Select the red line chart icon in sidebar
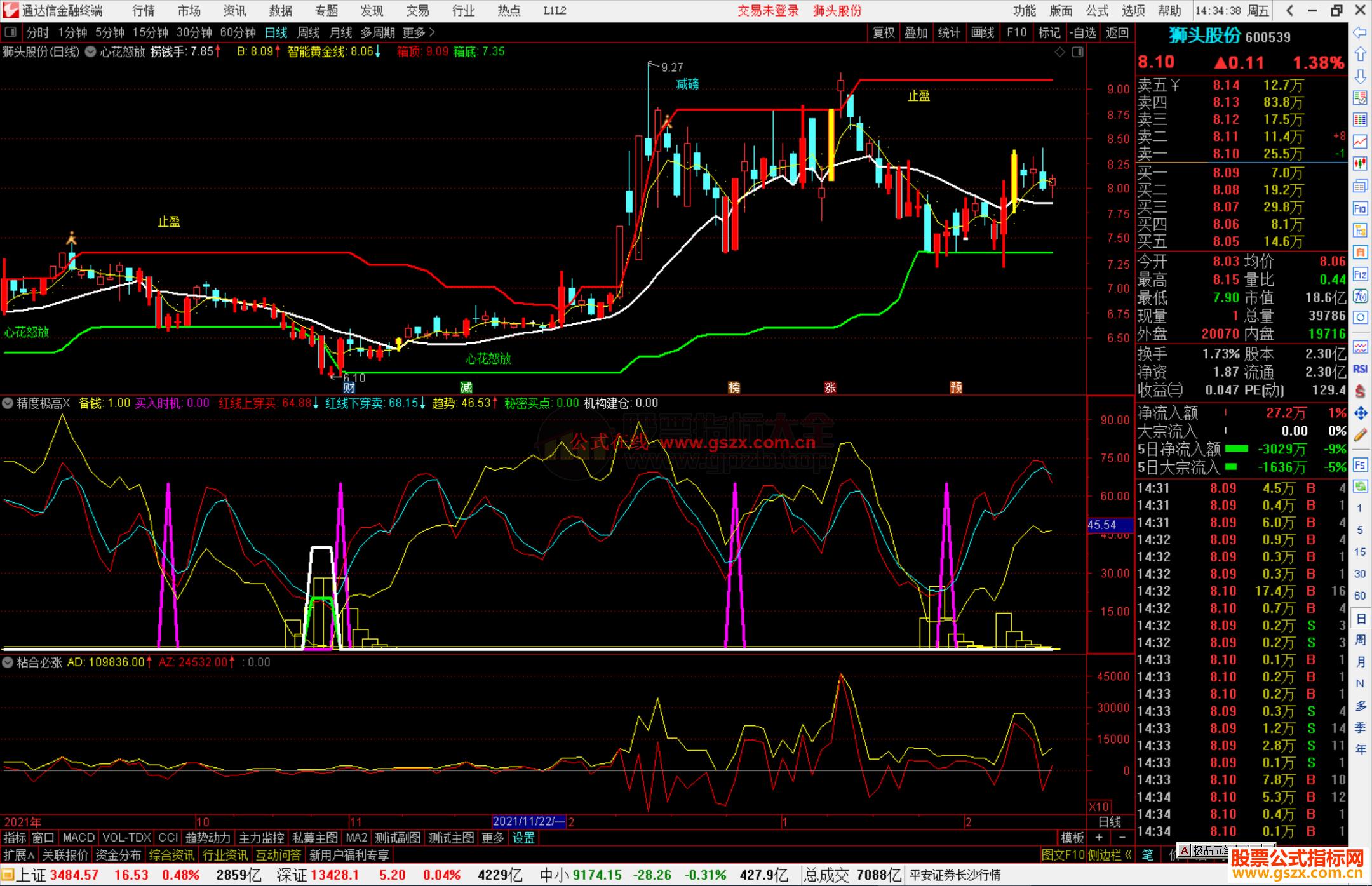Image resolution: width=1372 pixels, height=886 pixels. point(1360,142)
